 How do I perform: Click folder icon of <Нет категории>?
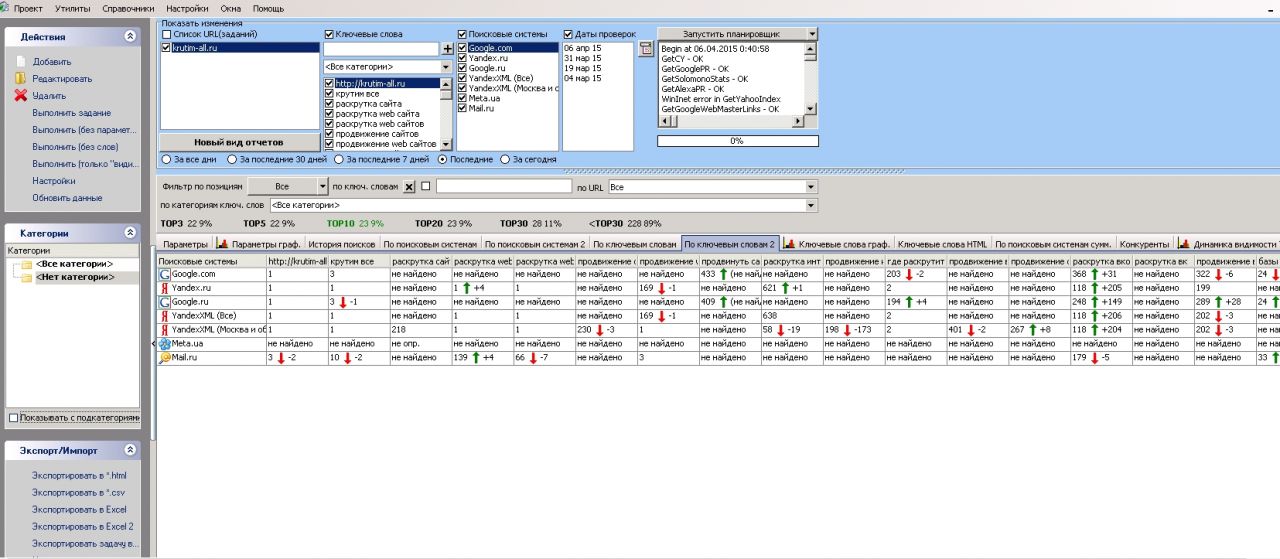coord(25,277)
